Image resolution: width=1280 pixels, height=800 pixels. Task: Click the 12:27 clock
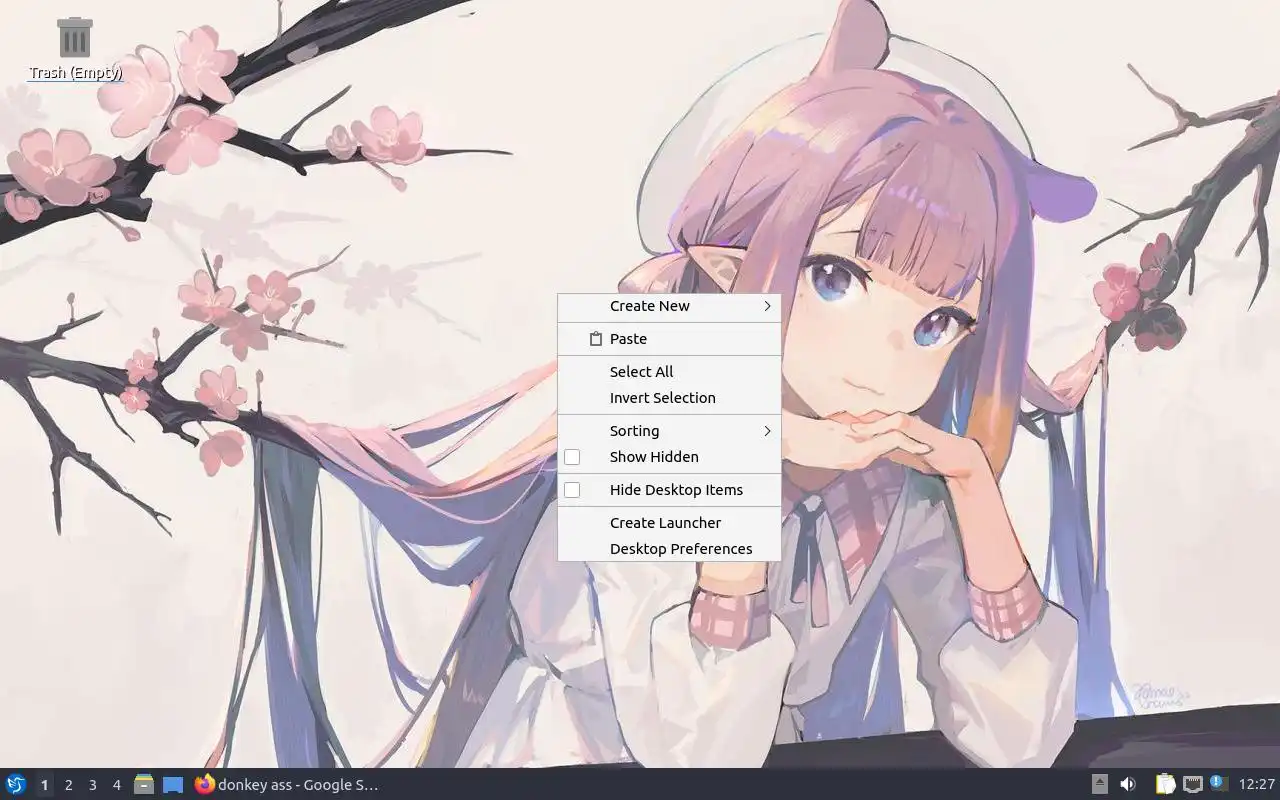click(x=1256, y=785)
